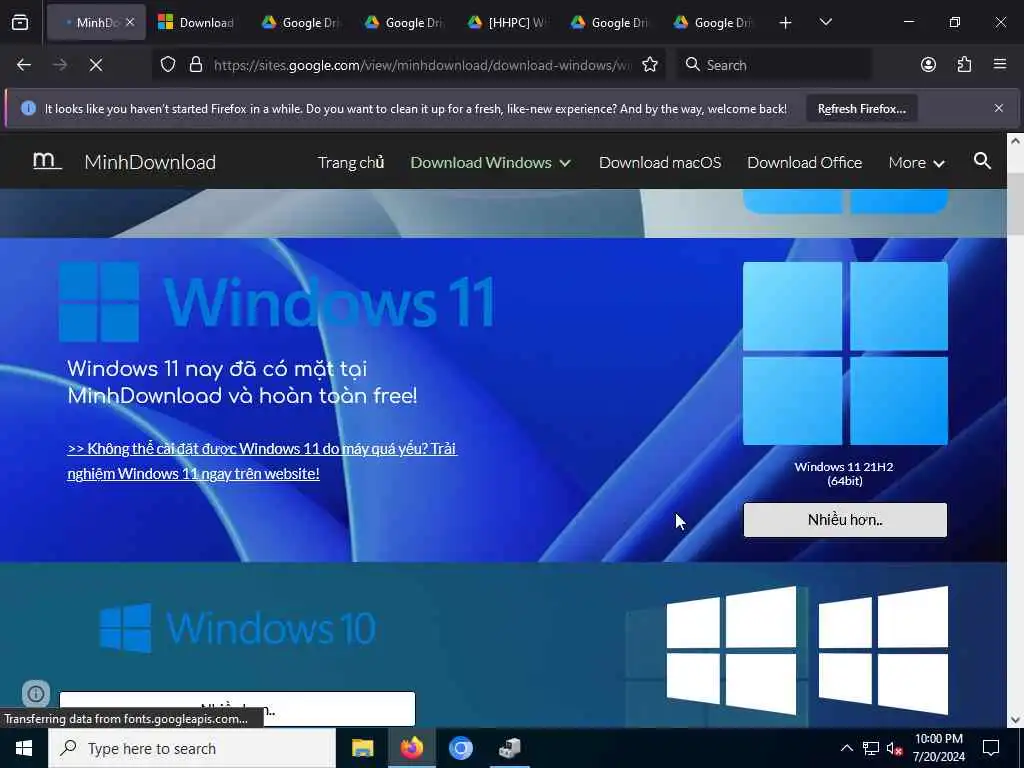Click the MinhDownload site logo
Screen dimensions: 1024x768
click(x=47, y=161)
